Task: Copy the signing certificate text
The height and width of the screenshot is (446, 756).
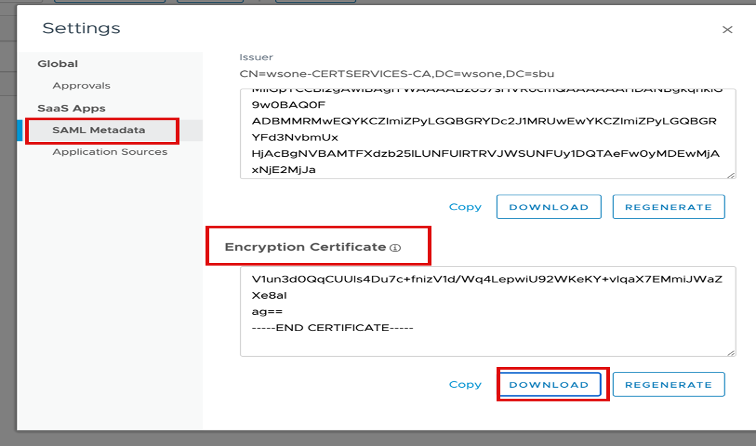Action: [x=465, y=207]
